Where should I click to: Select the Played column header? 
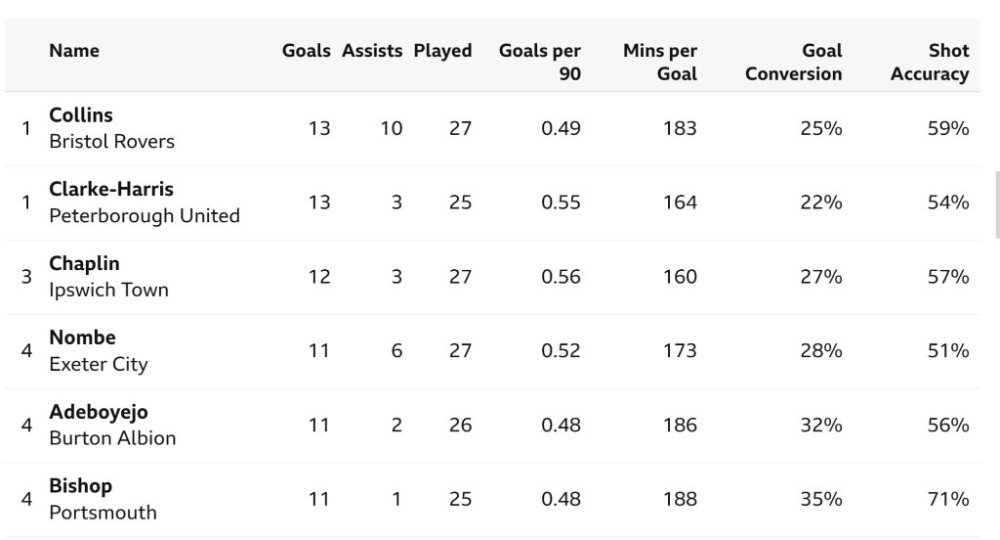442,51
